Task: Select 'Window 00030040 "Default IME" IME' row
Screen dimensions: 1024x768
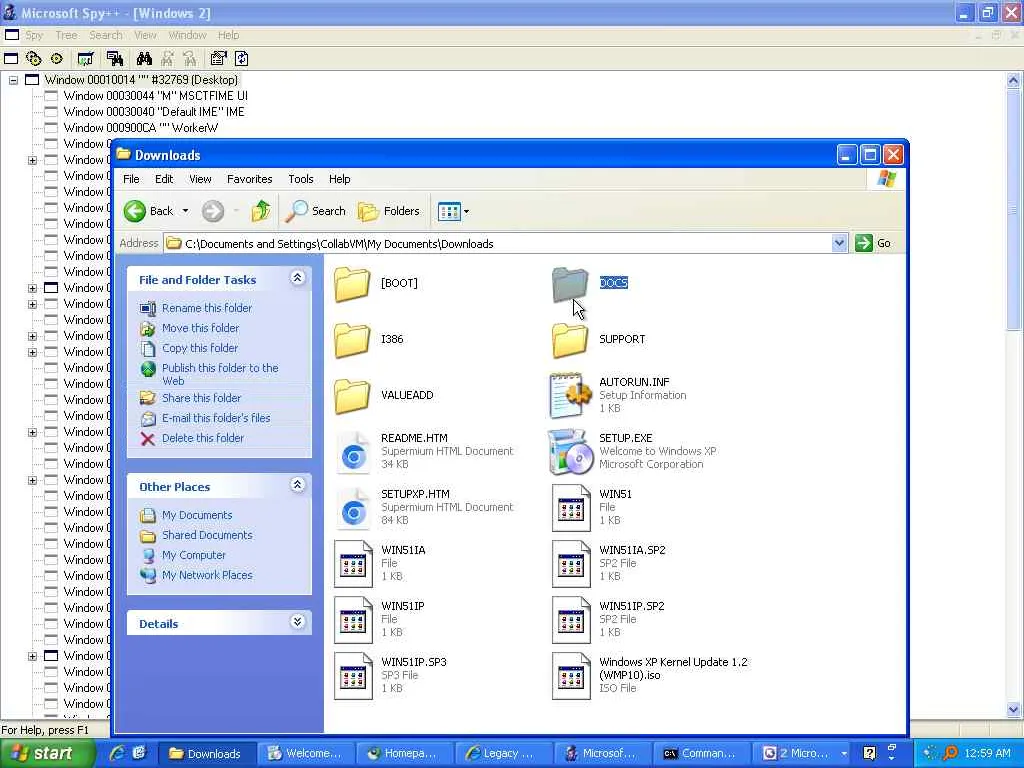Action: click(153, 112)
